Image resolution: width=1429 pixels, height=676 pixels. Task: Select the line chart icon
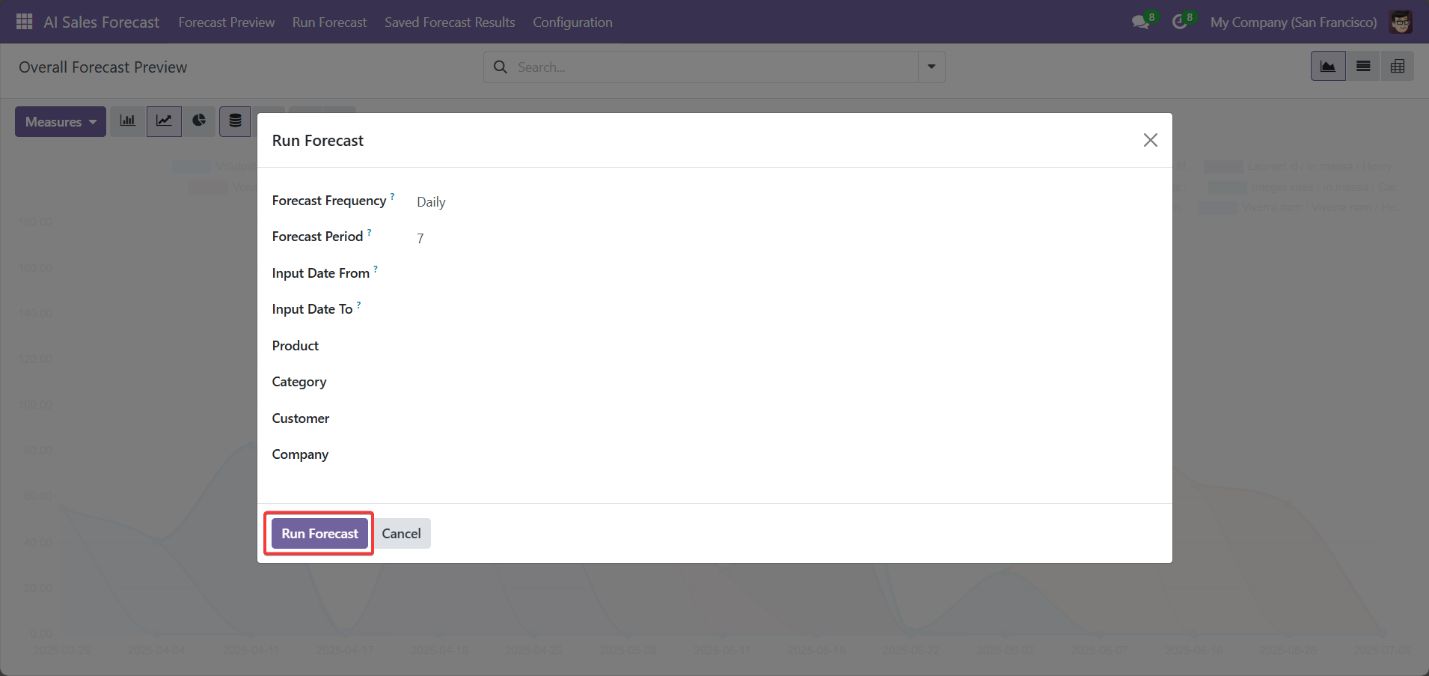point(164,121)
